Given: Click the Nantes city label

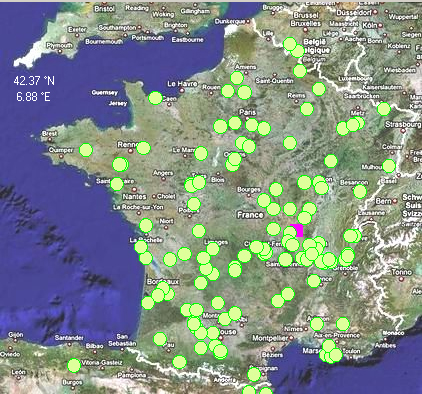Looking at the screenshot, I should click(134, 197).
